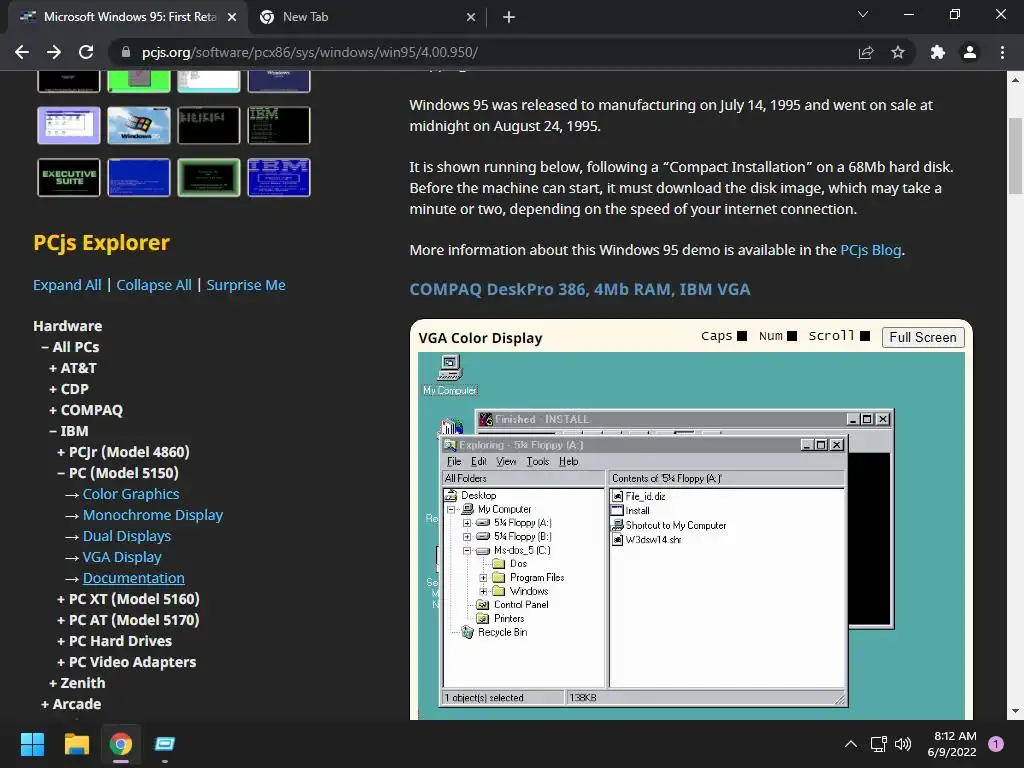The height and width of the screenshot is (768, 1024).
Task: Click Chrome icon on taskbar
Action: pyautogui.click(x=121, y=744)
